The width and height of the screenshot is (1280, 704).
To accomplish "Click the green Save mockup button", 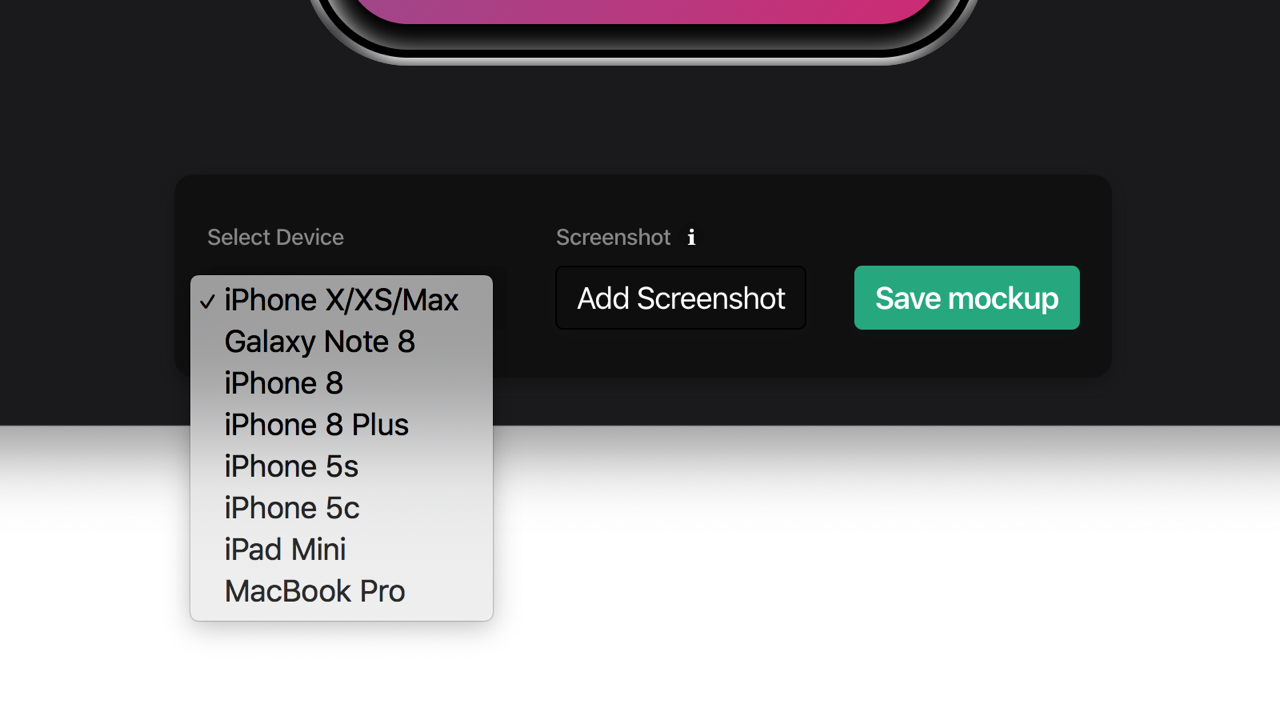I will point(967,298).
